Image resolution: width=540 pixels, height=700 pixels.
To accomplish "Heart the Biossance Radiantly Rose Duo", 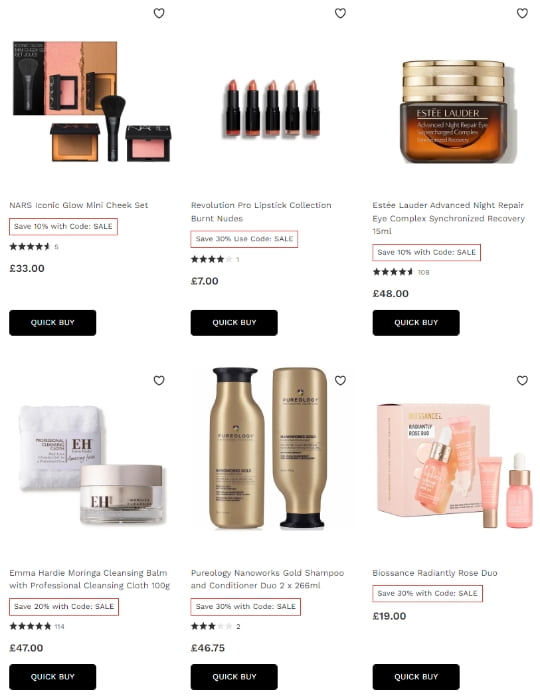I will pyautogui.click(x=522, y=380).
